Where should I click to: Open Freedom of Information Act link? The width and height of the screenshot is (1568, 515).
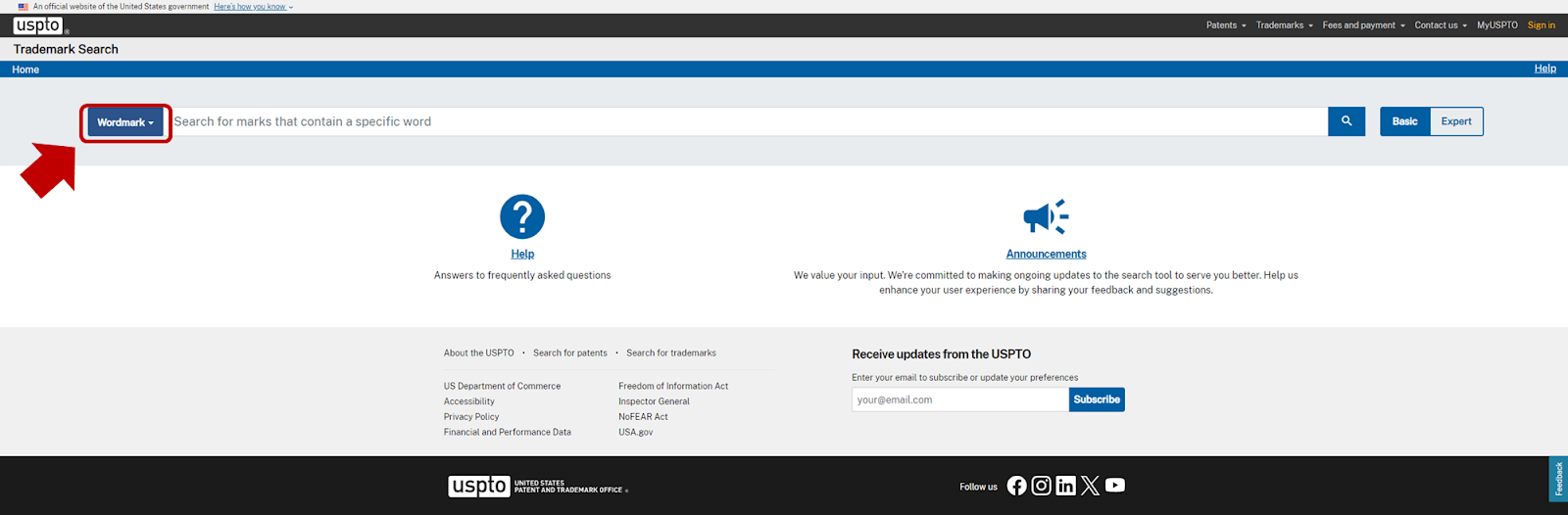coord(673,387)
